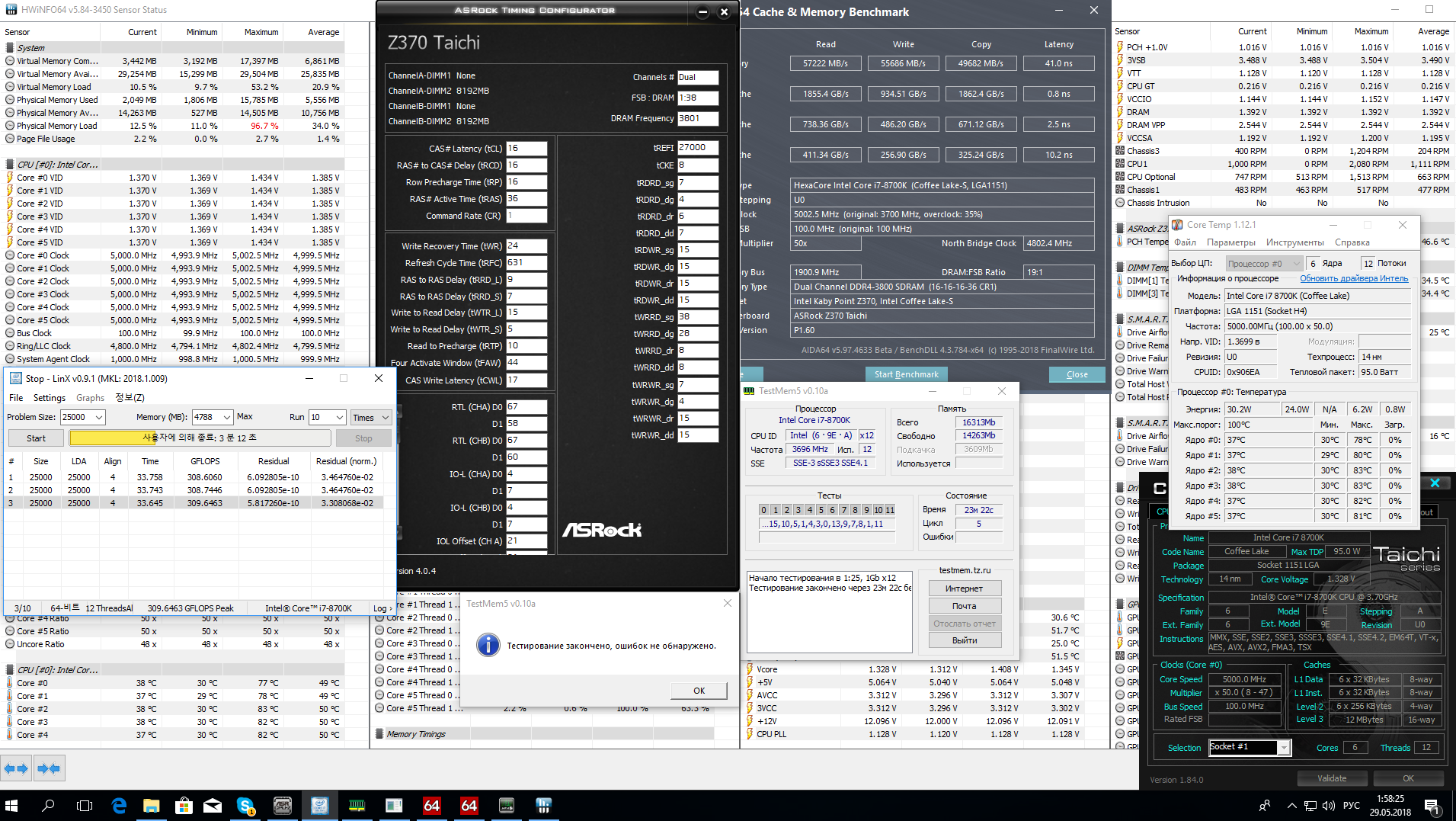The height and width of the screenshot is (821, 1456).
Task: Select the Ring/LLC Clock sensor row
Action: (172, 346)
